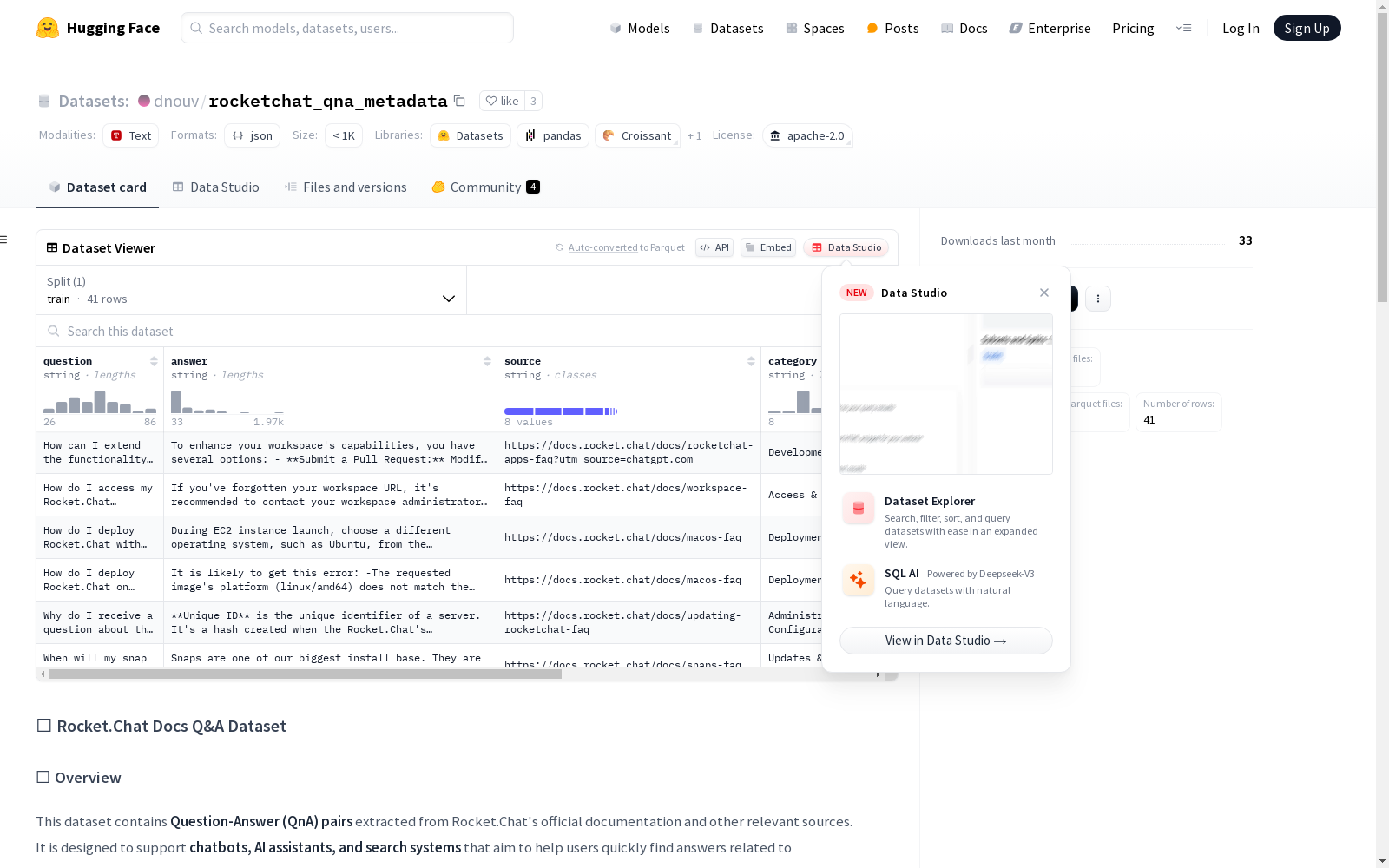Screen dimensions: 1389x868
Task: Click the question column length histogram
Action: (x=100, y=402)
